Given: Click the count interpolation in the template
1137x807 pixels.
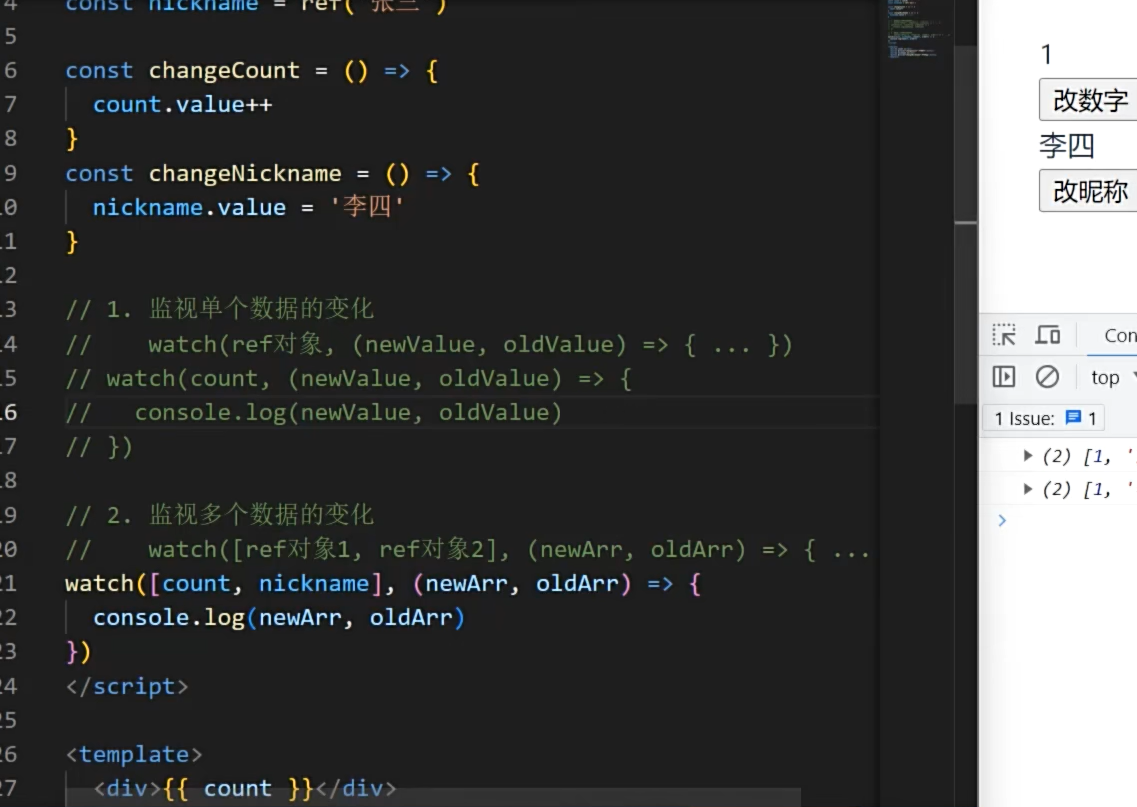Looking at the screenshot, I should (238, 788).
